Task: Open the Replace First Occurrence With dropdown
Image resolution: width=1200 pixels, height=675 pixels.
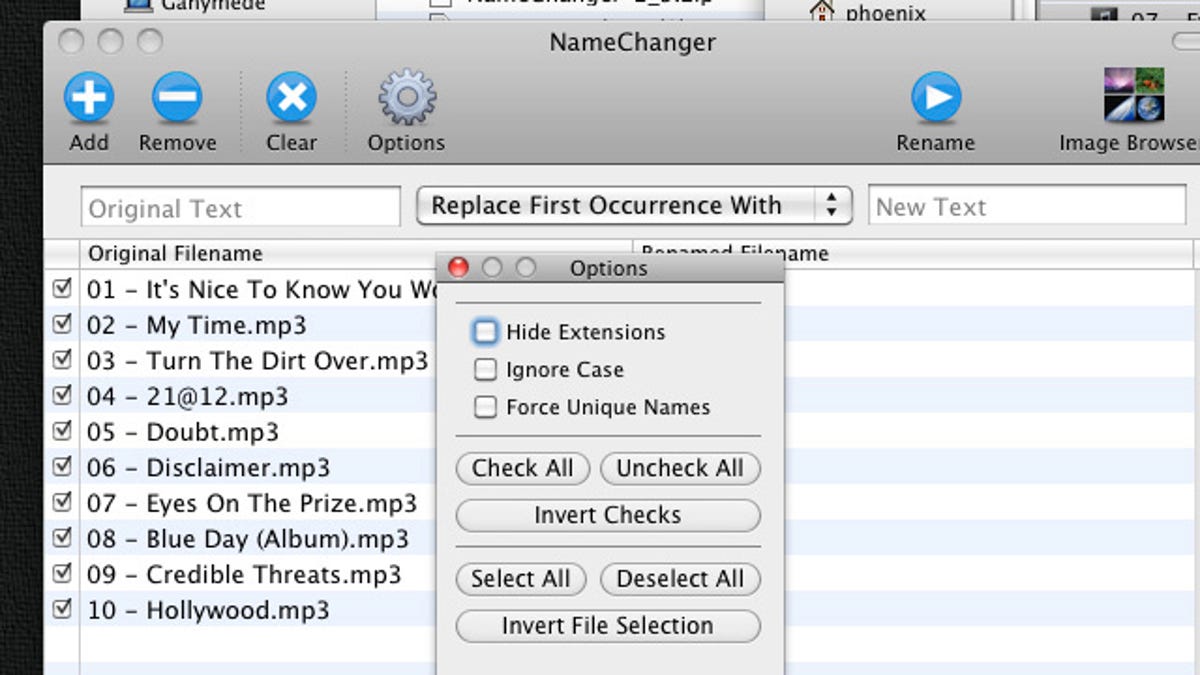Action: coord(634,206)
